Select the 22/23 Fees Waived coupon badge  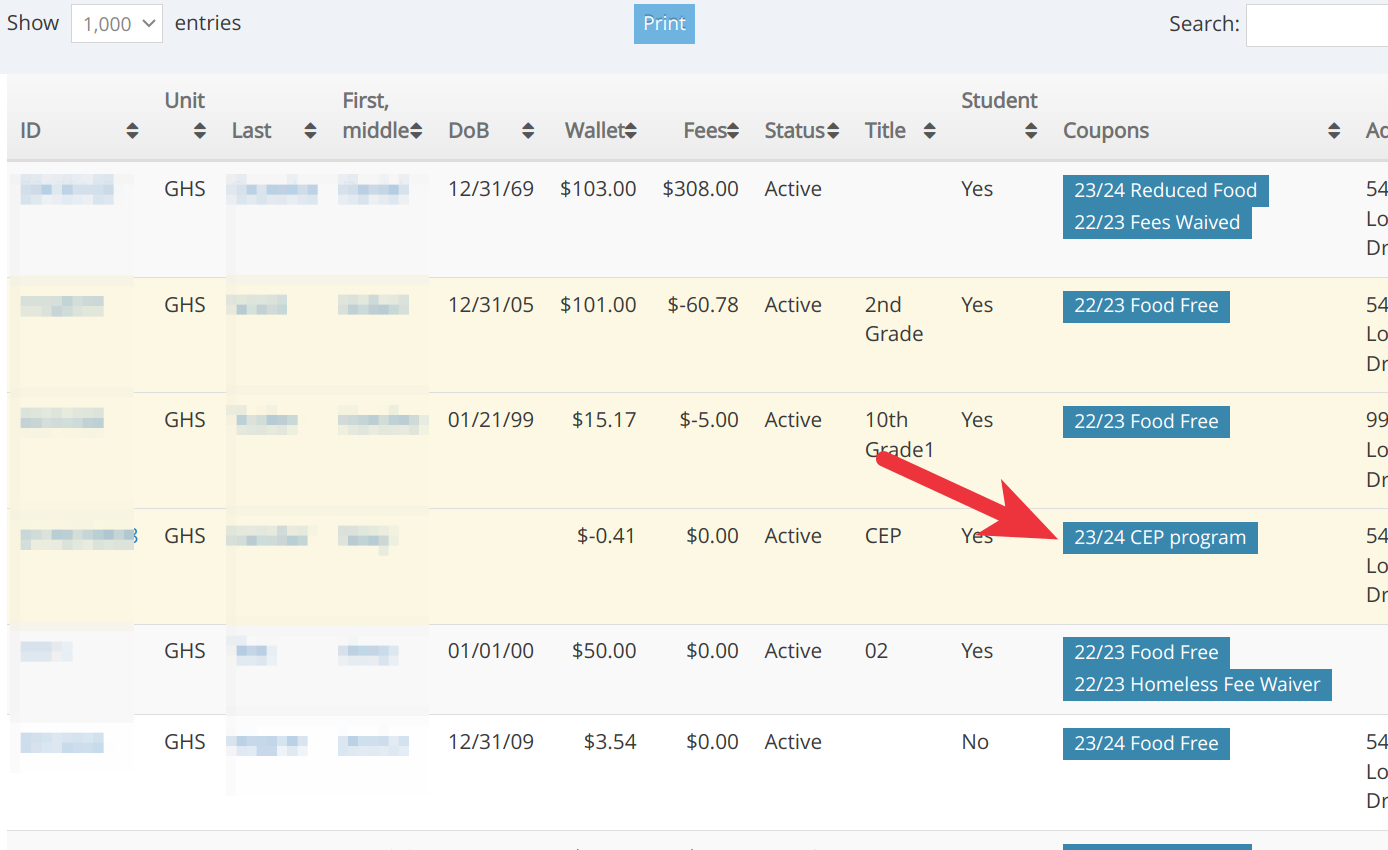tap(1157, 223)
